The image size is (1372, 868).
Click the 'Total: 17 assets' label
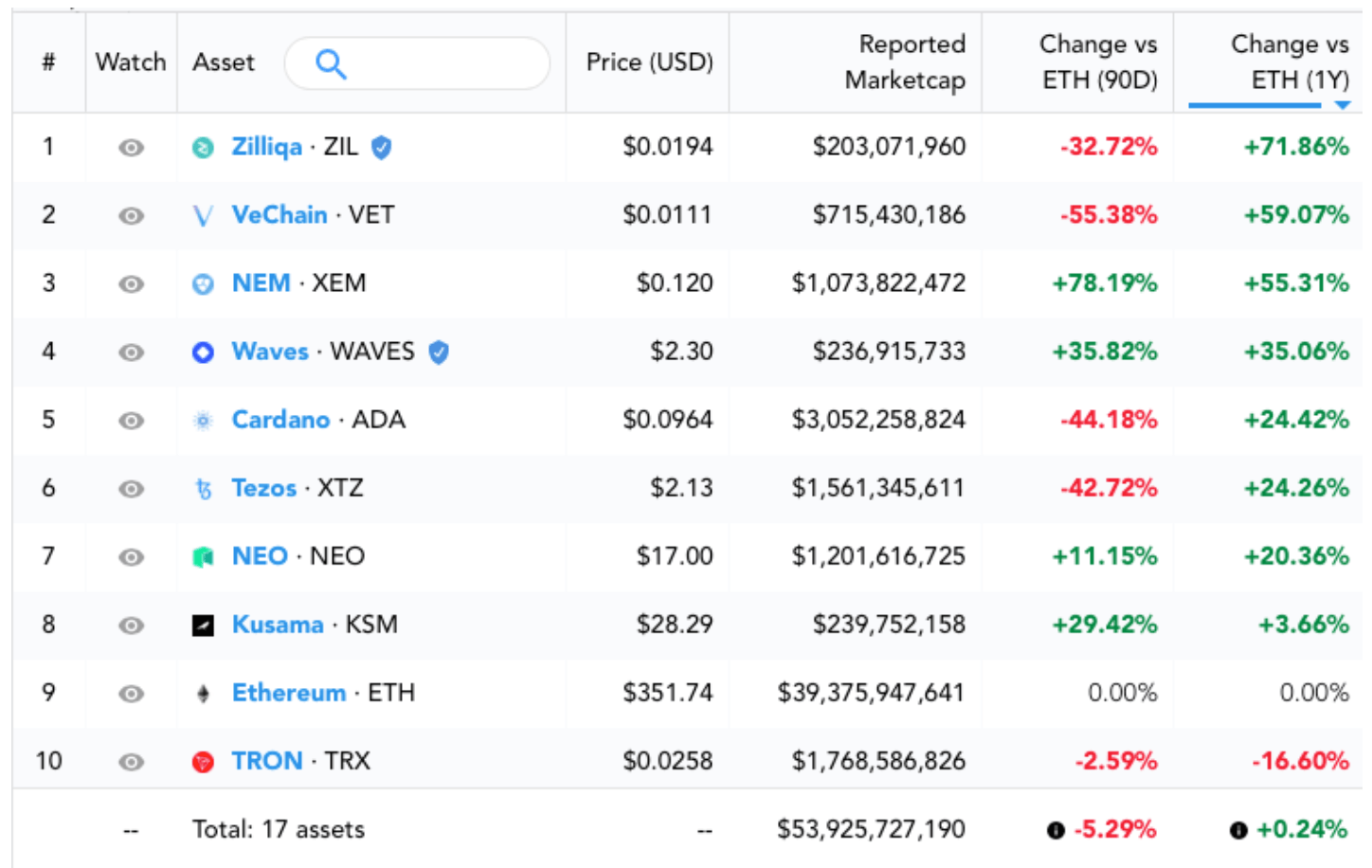[x=279, y=829]
